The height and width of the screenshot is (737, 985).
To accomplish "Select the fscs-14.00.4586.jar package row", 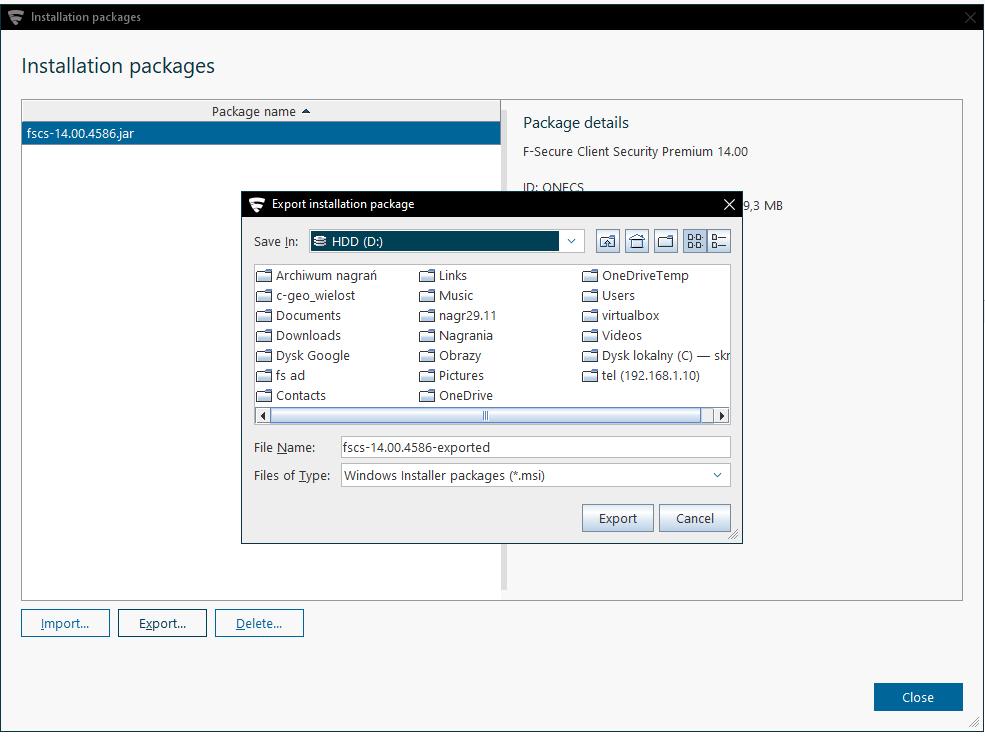I will point(261,133).
